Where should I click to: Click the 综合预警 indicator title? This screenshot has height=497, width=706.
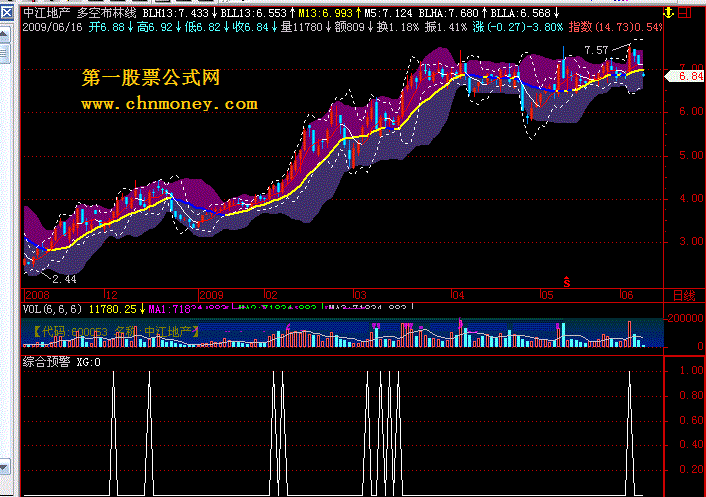pyautogui.click(x=46, y=362)
